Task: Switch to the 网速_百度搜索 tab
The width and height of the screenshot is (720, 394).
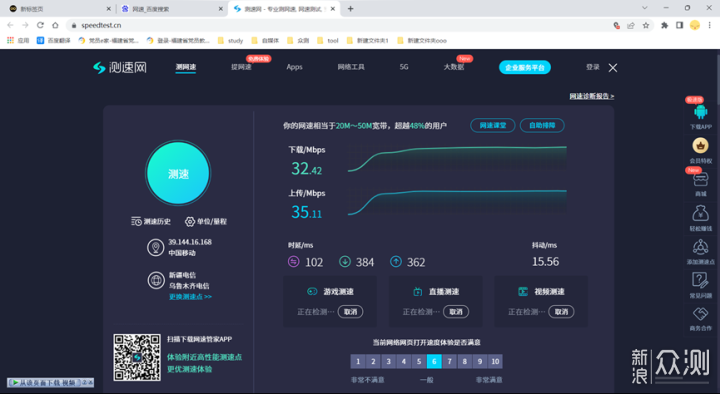Action: 172,9
